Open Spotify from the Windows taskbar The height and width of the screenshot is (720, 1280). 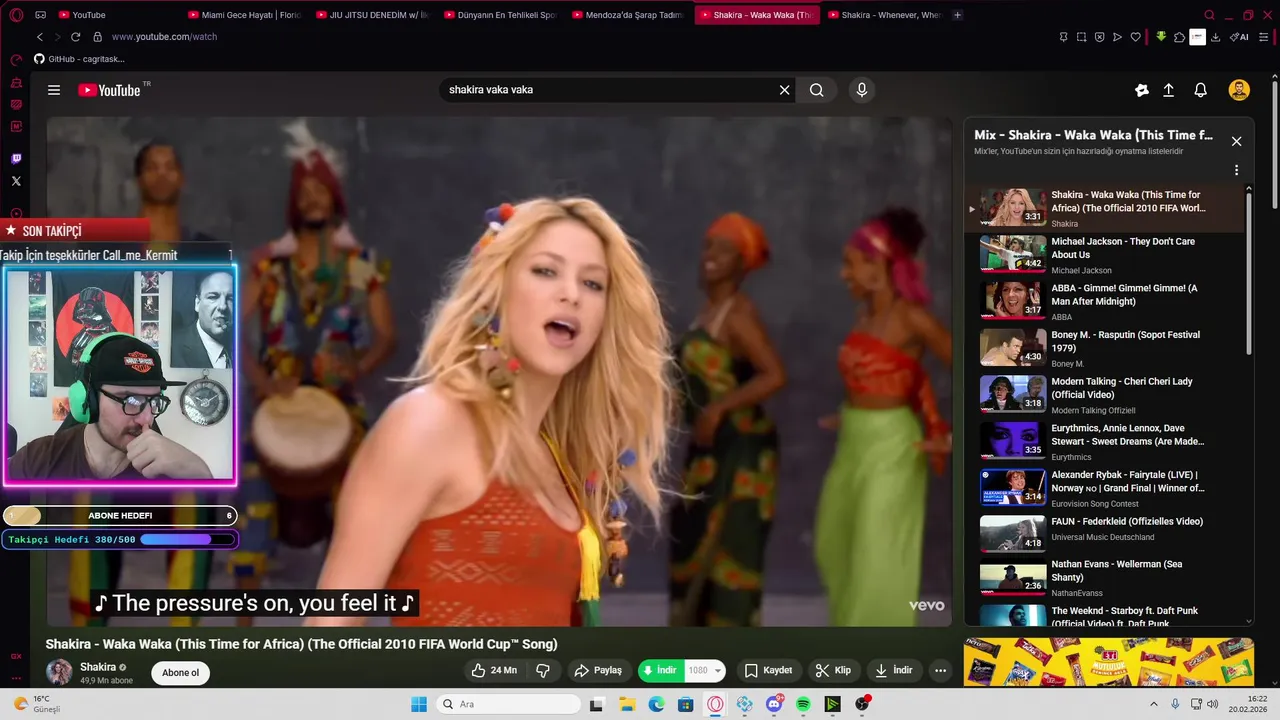[803, 704]
